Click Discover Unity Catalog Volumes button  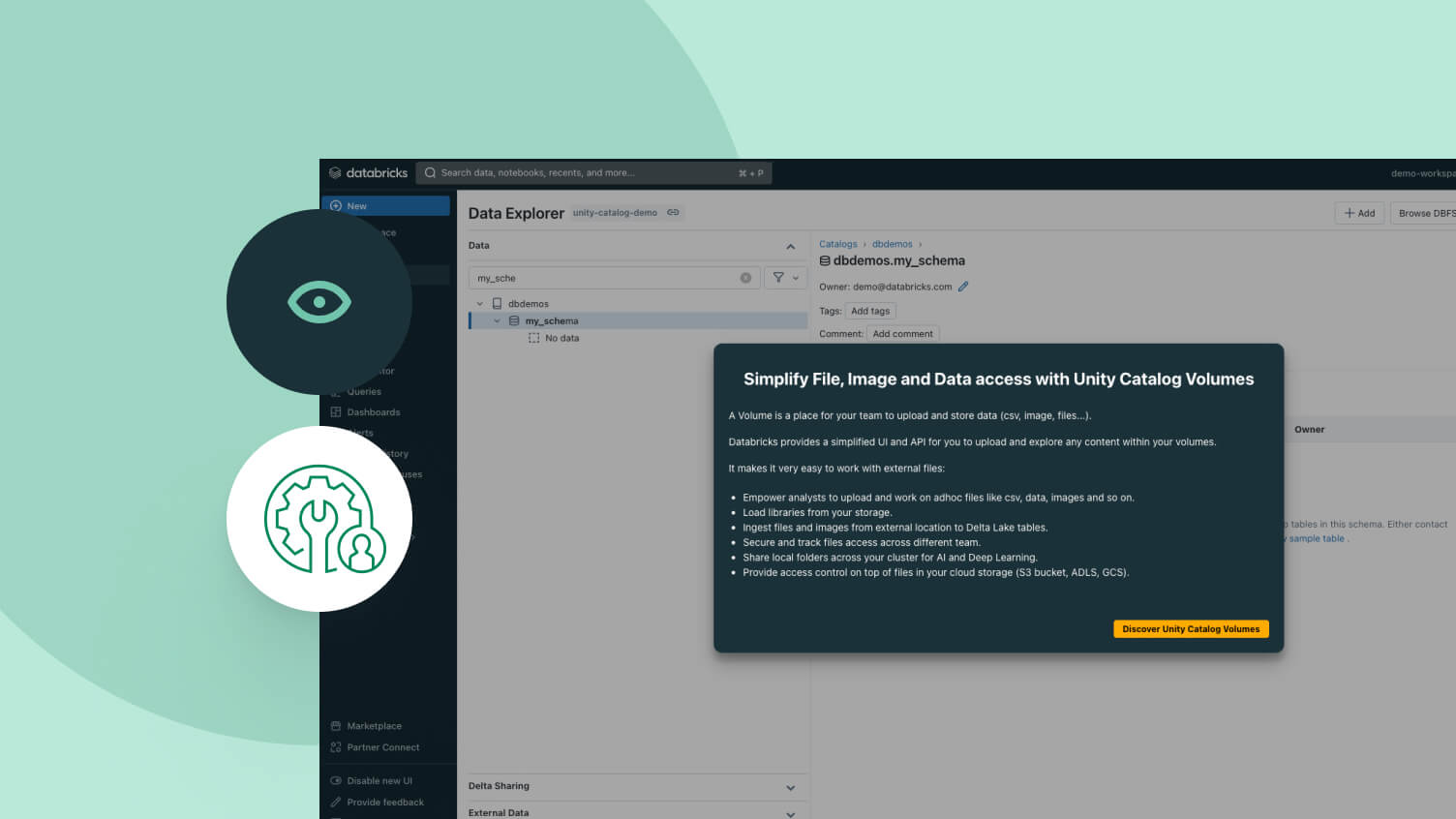(1191, 629)
